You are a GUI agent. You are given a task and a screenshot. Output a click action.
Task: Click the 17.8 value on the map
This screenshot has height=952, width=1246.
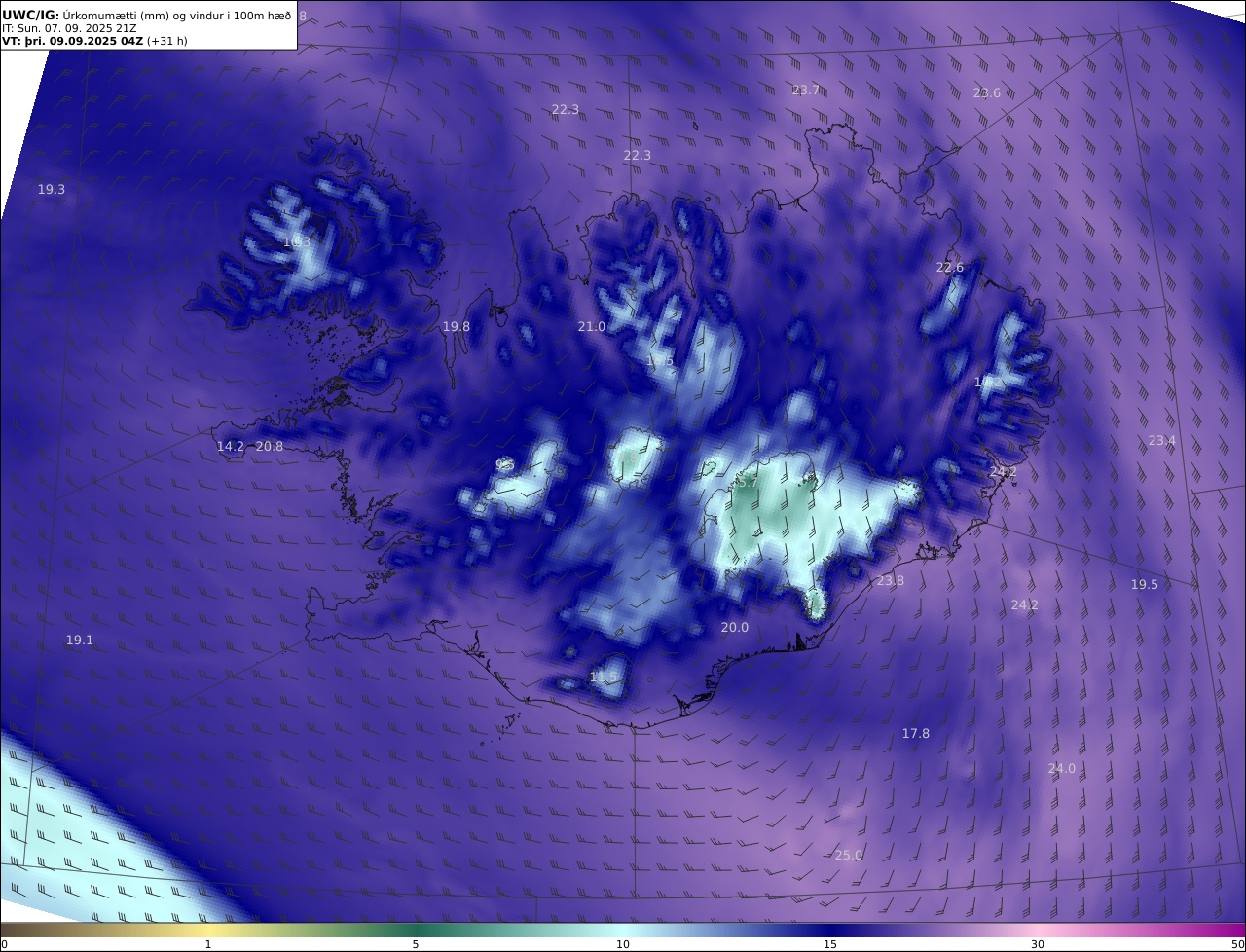(916, 734)
